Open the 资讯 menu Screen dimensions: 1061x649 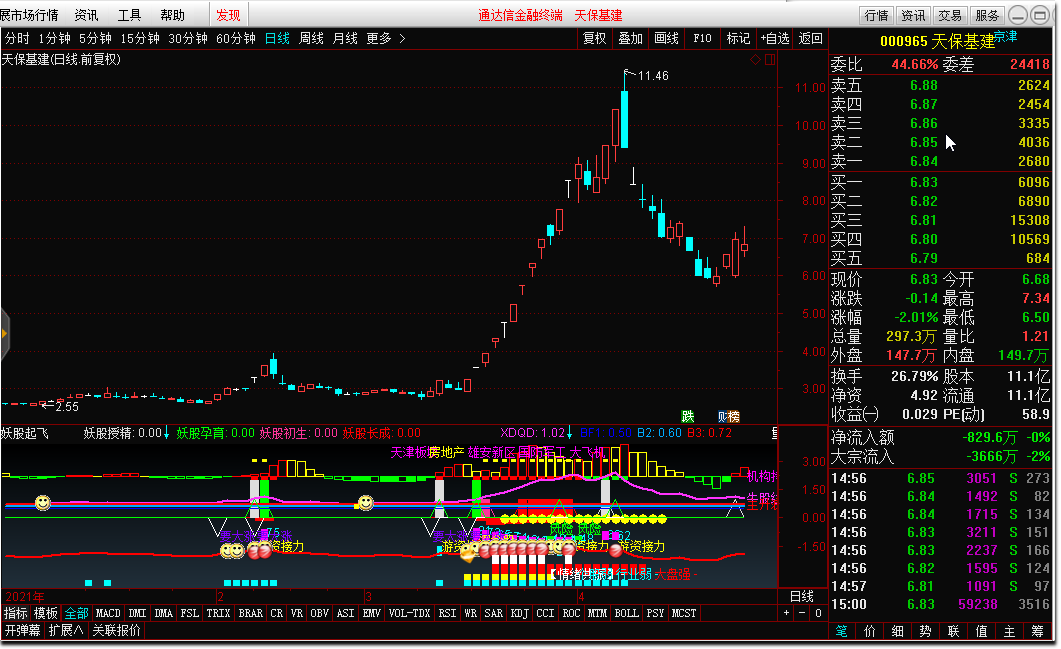pyautogui.click(x=86, y=15)
